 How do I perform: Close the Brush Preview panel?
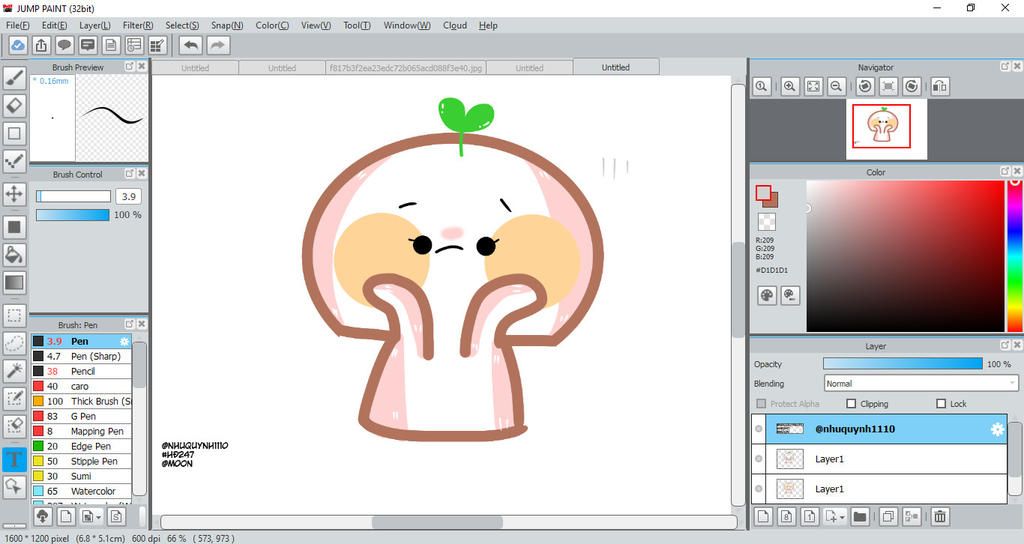141,67
